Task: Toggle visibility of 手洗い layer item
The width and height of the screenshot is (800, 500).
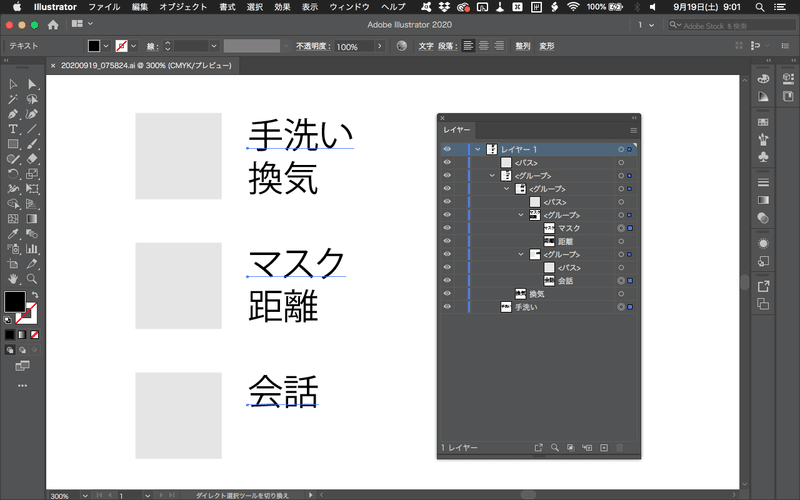Action: pyautogui.click(x=447, y=307)
